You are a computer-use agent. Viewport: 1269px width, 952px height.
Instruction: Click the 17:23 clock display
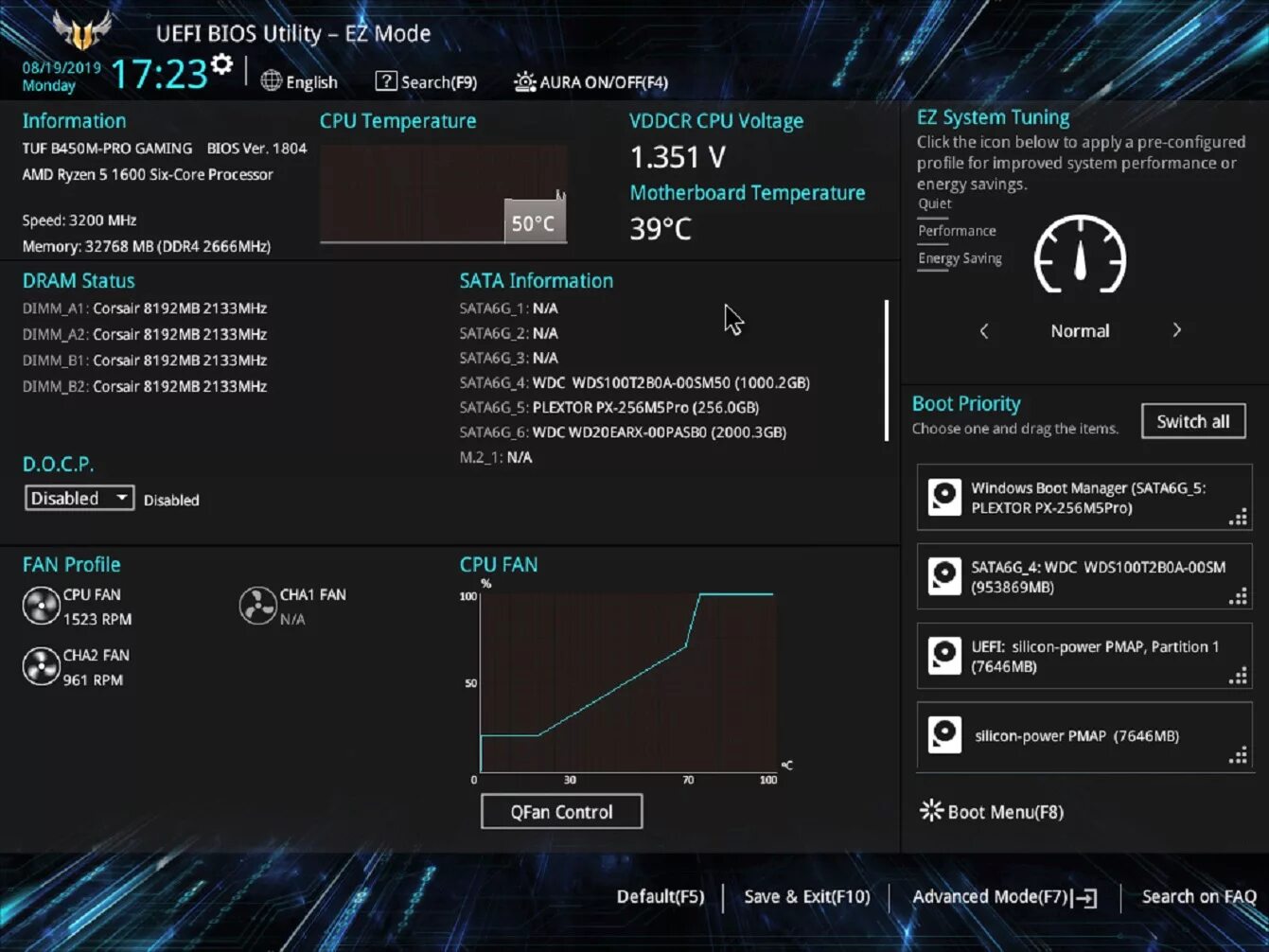coord(159,74)
